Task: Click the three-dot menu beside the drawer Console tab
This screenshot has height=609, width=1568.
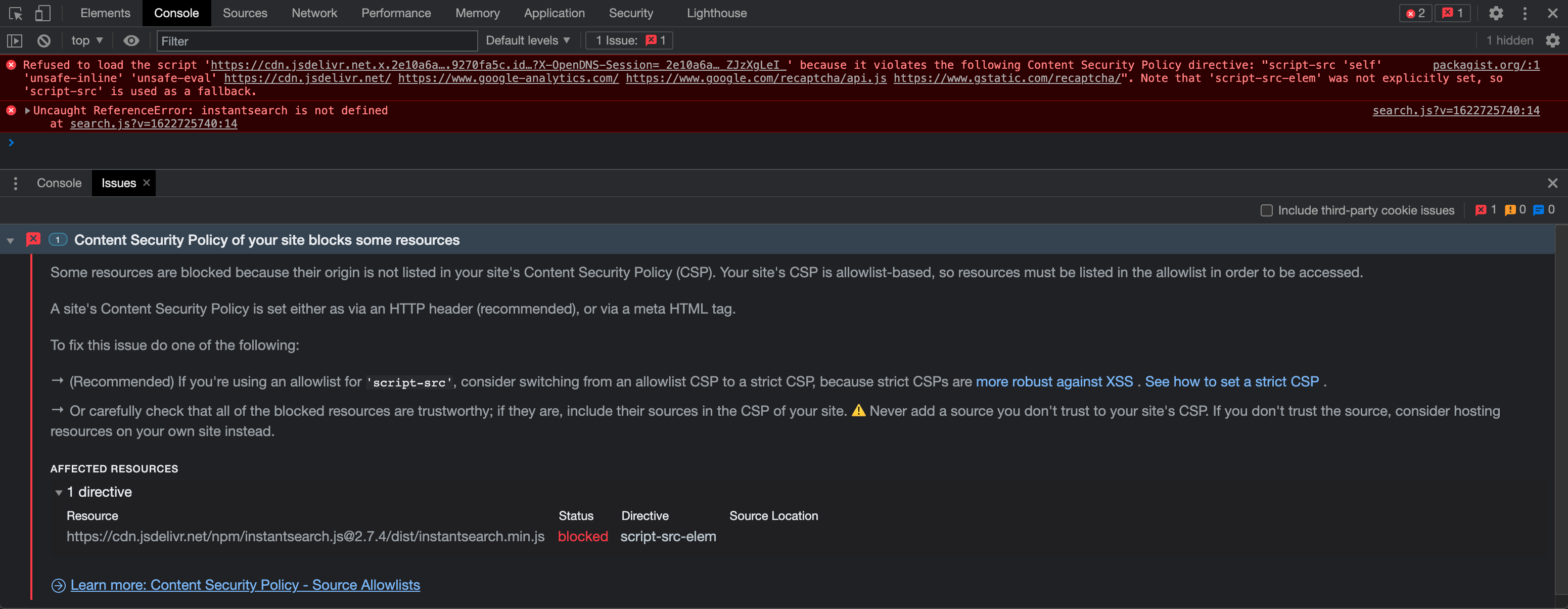Action: pos(15,183)
